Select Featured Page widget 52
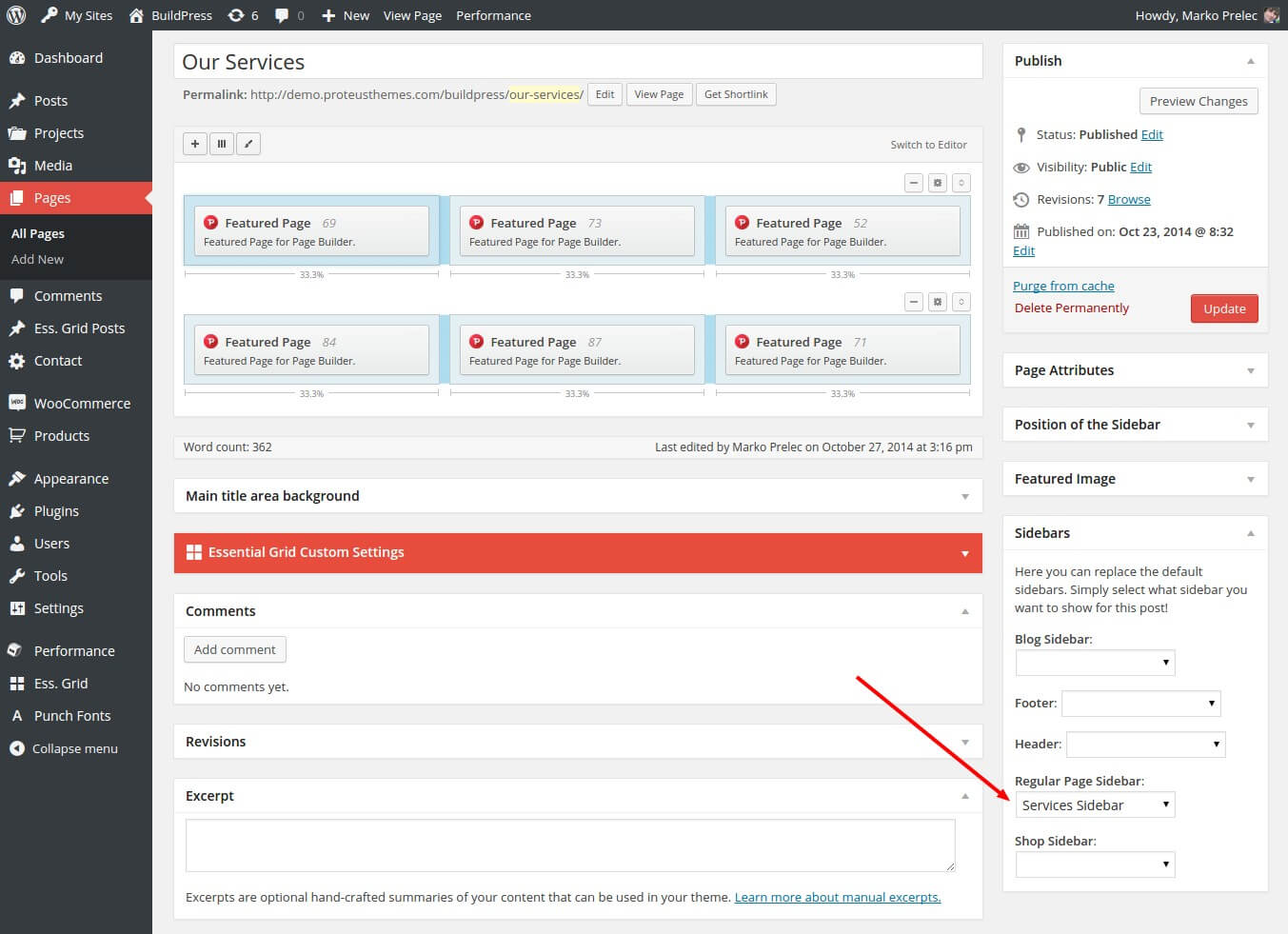The image size is (1288, 934). (842, 231)
